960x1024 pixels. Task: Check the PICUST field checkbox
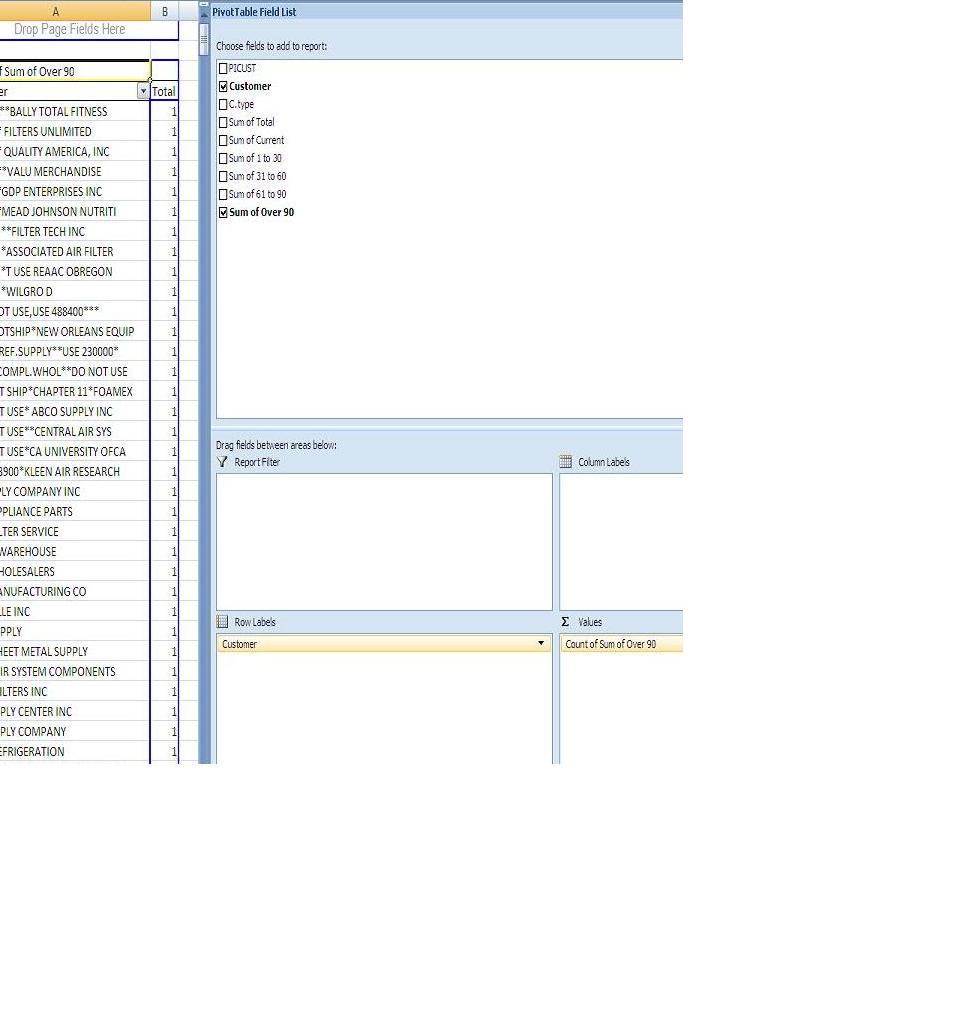[x=223, y=68]
